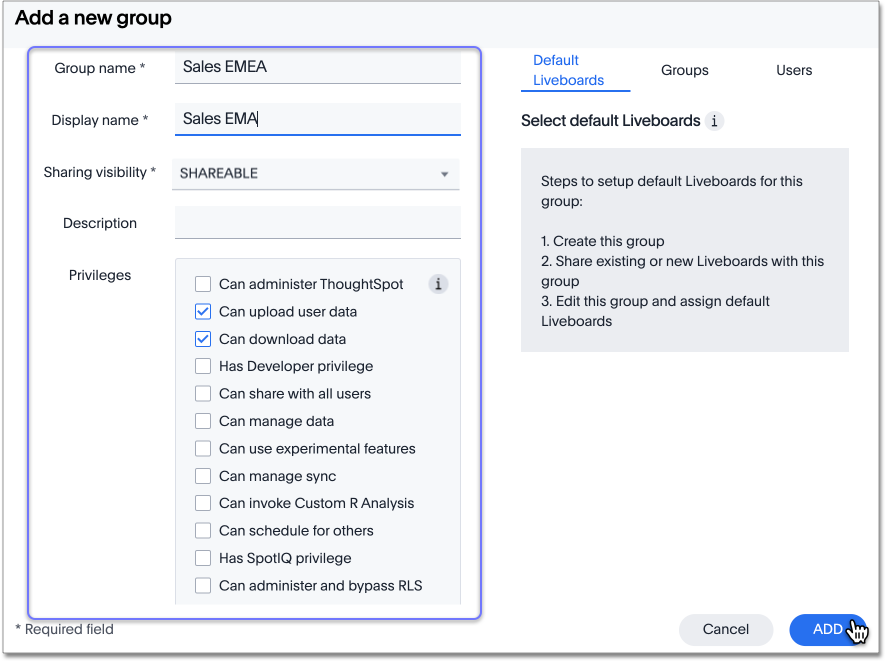Open info tooltip for Select default Liveboards
Screen dimensions: 886x662
714,120
